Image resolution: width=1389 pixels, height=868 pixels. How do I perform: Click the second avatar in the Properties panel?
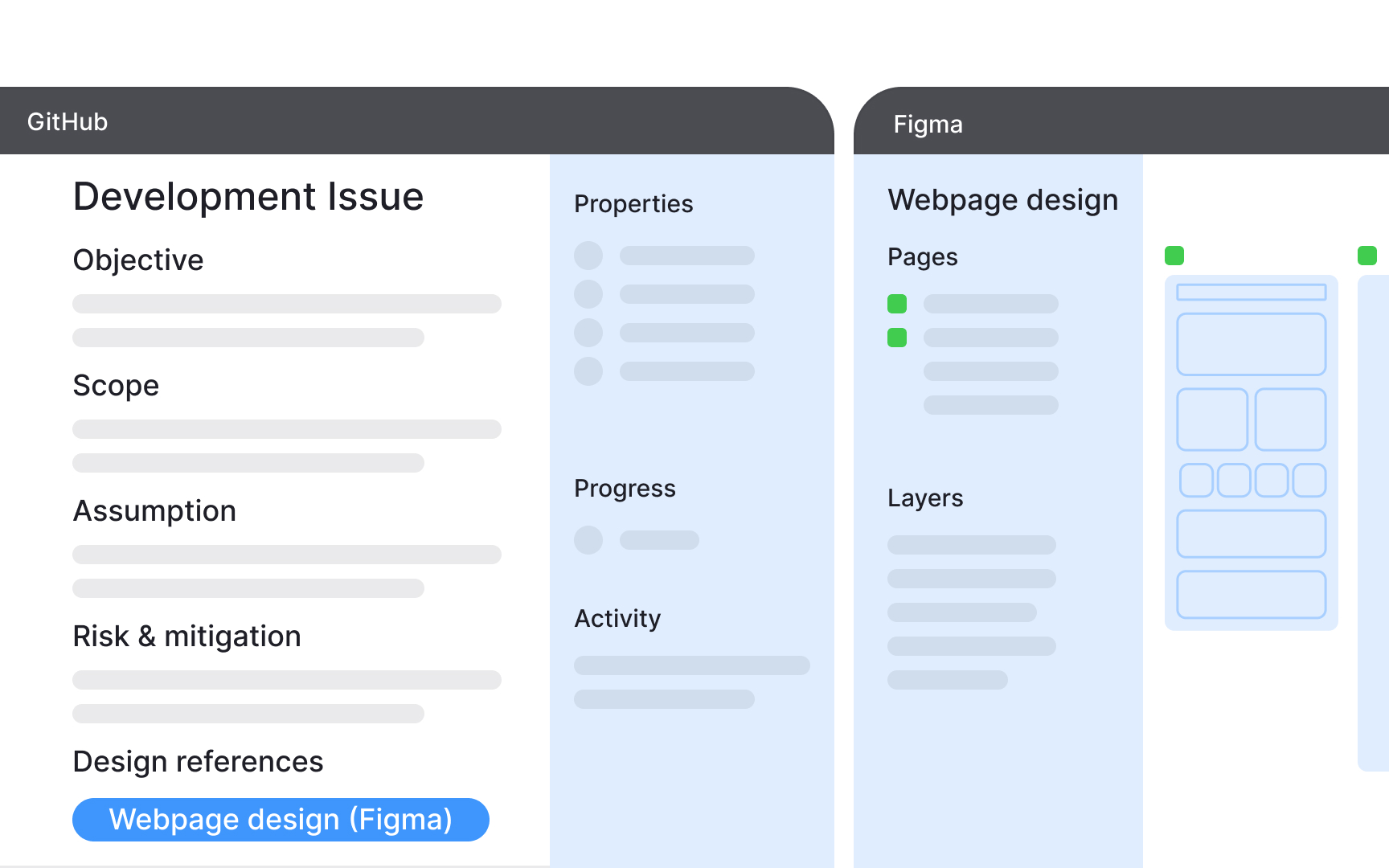[x=588, y=294]
